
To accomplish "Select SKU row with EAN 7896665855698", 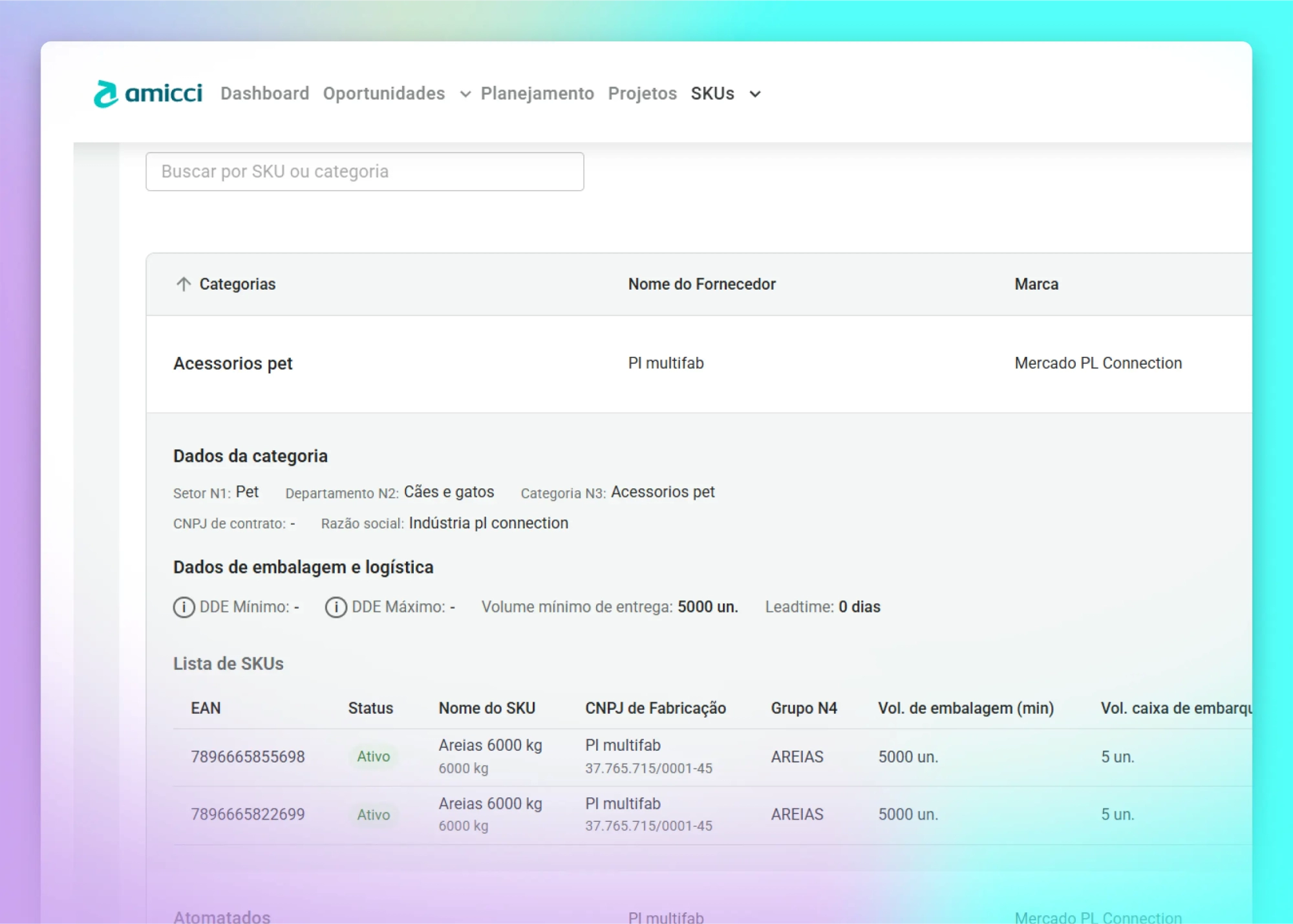I will [248, 757].
